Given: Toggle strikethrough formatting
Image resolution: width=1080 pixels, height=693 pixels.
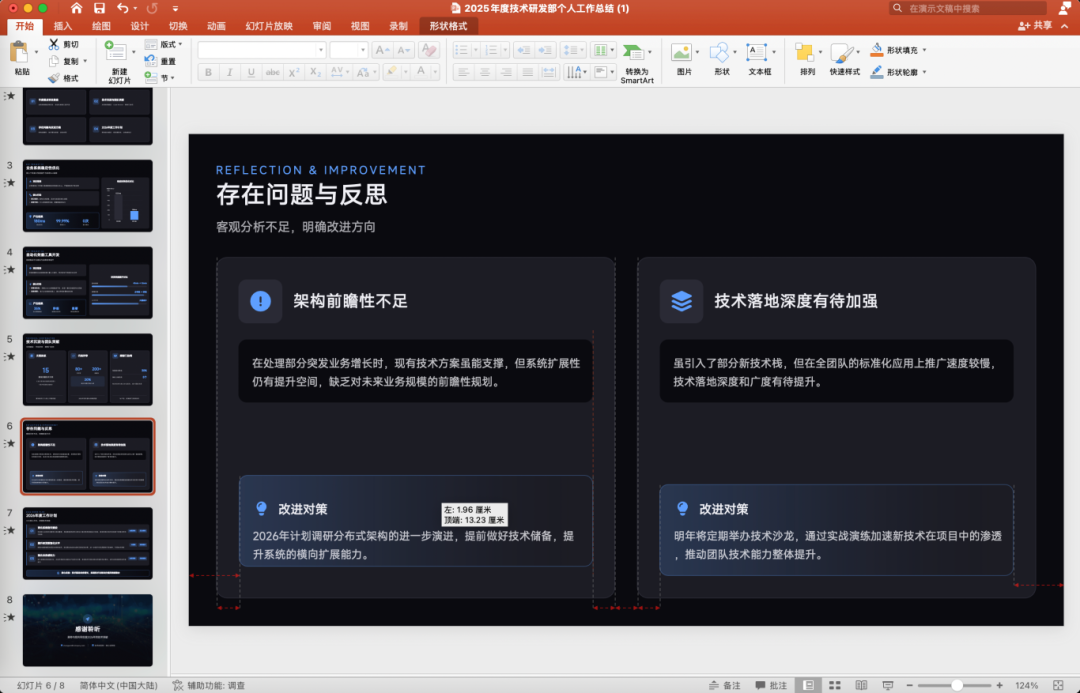Looking at the screenshot, I should [273, 72].
